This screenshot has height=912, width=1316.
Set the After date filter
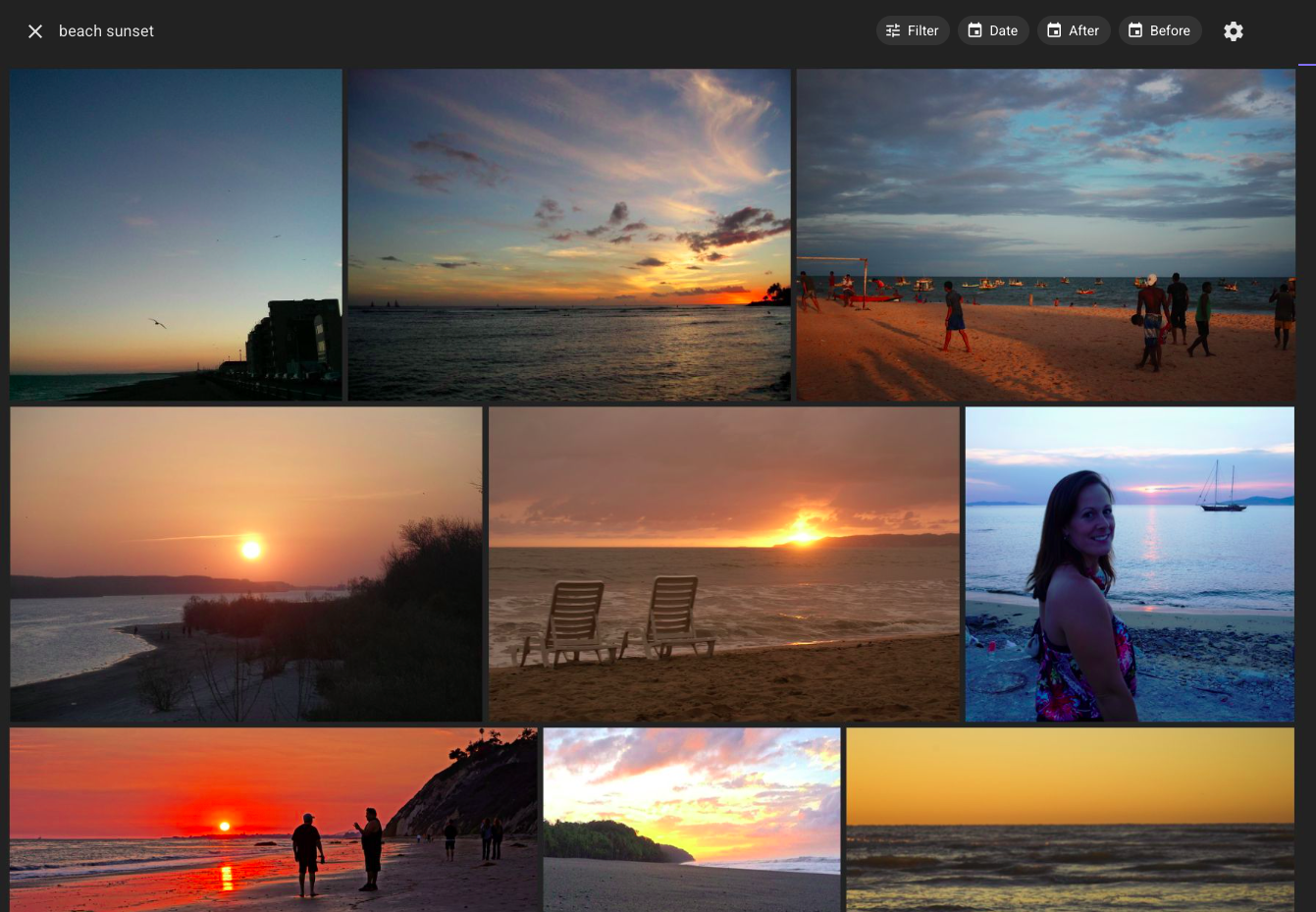pos(1074,30)
